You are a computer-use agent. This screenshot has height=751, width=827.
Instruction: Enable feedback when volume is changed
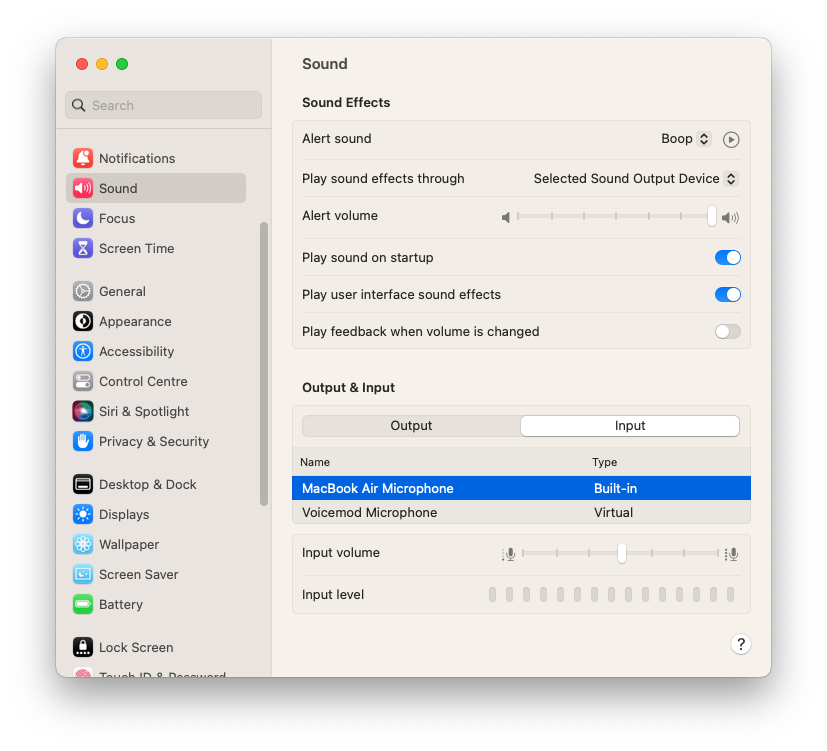tap(727, 331)
